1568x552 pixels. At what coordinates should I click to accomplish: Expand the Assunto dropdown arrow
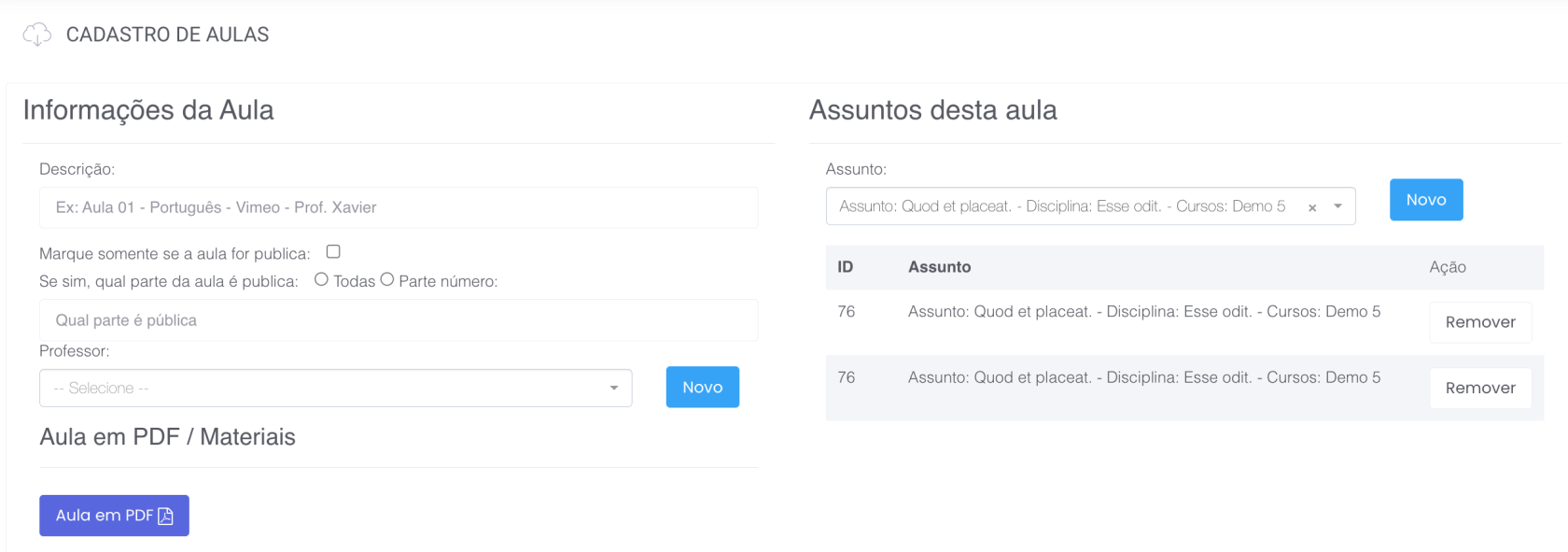1337,206
